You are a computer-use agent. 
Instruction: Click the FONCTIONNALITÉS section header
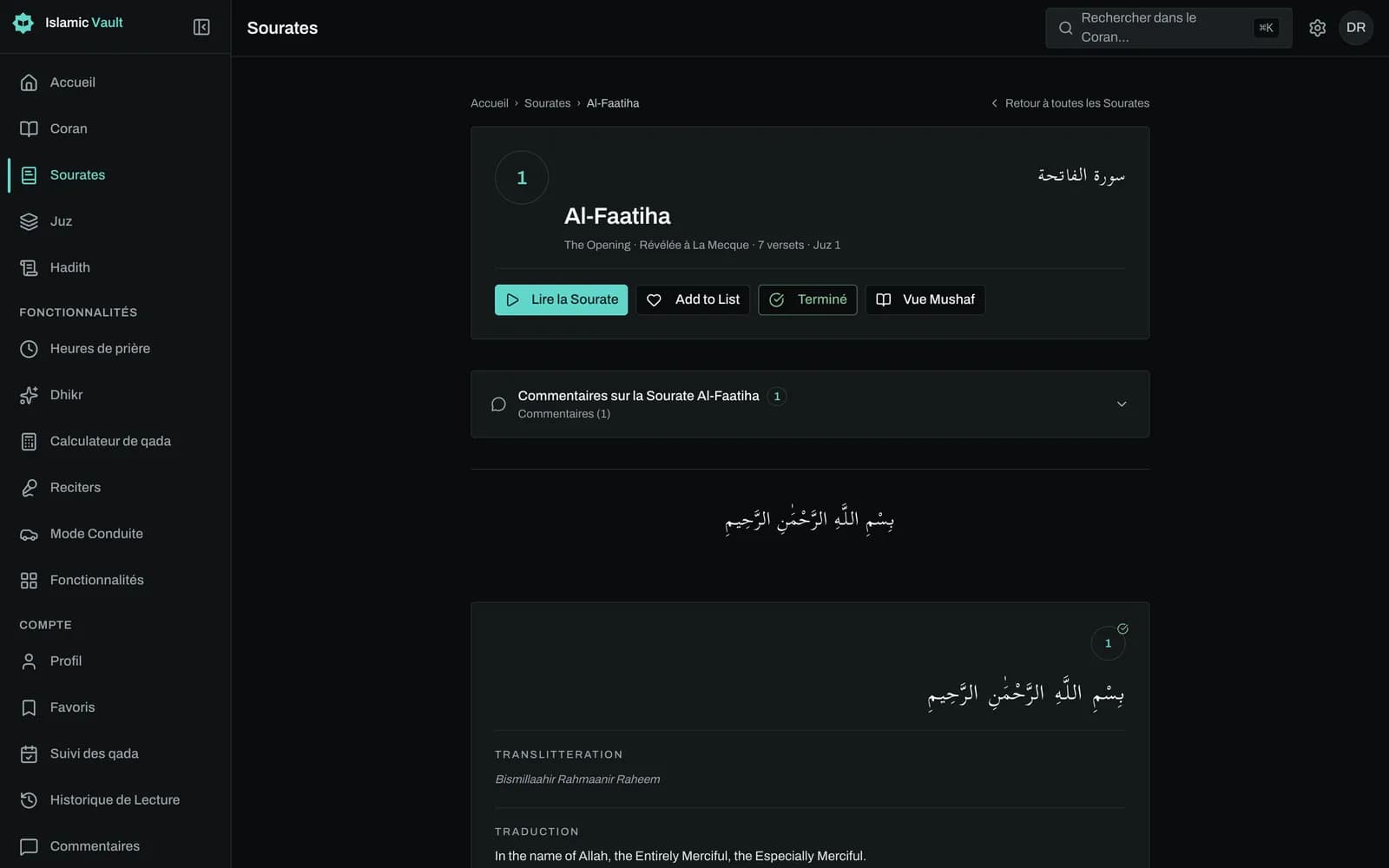(x=78, y=312)
